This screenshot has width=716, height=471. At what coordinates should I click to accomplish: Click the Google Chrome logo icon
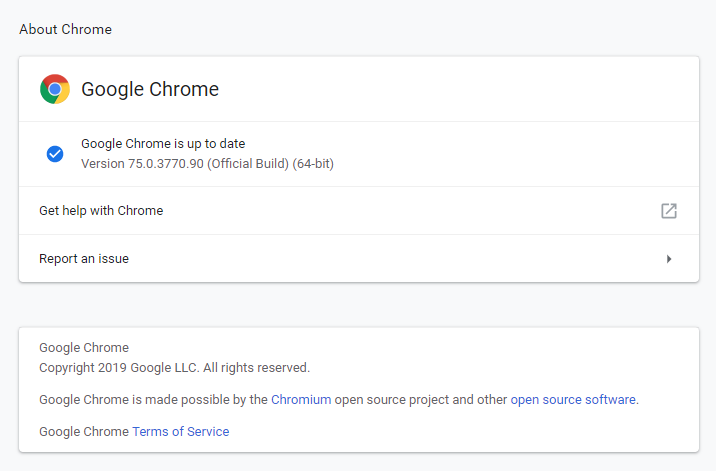point(55,89)
